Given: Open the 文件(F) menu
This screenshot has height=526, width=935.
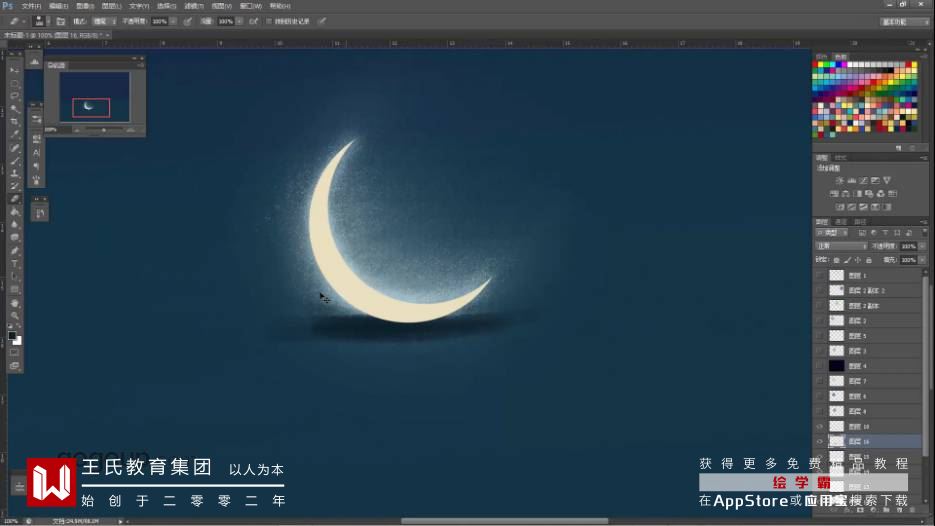Looking at the screenshot, I should point(31,6).
